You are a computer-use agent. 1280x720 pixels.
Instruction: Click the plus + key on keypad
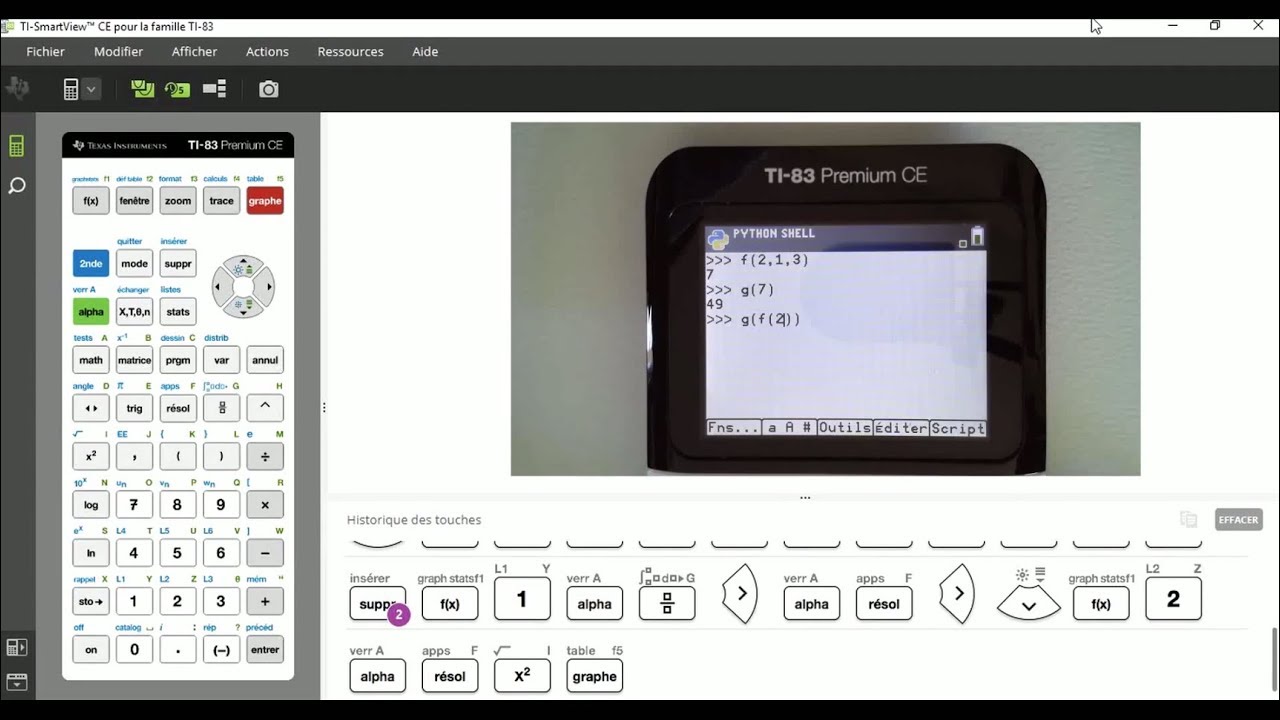(265, 601)
